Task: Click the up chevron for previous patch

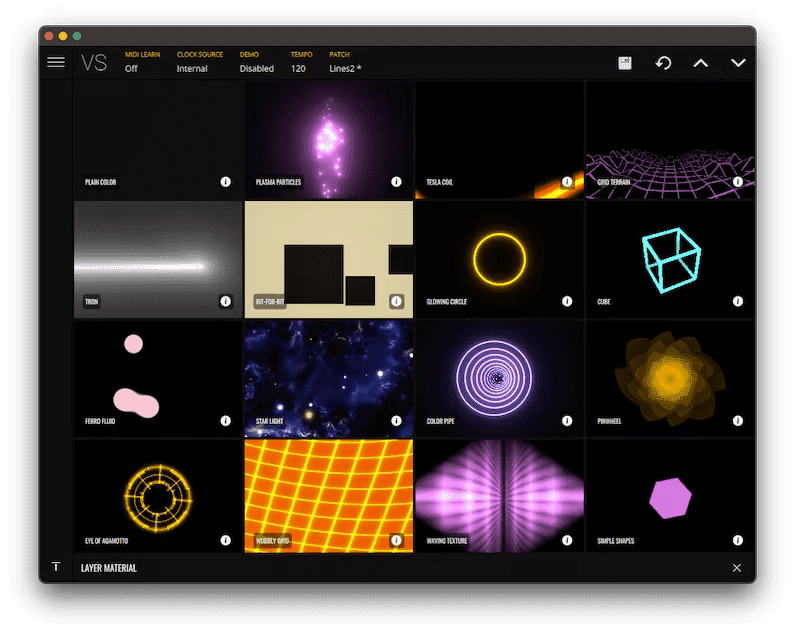Action: (x=701, y=63)
